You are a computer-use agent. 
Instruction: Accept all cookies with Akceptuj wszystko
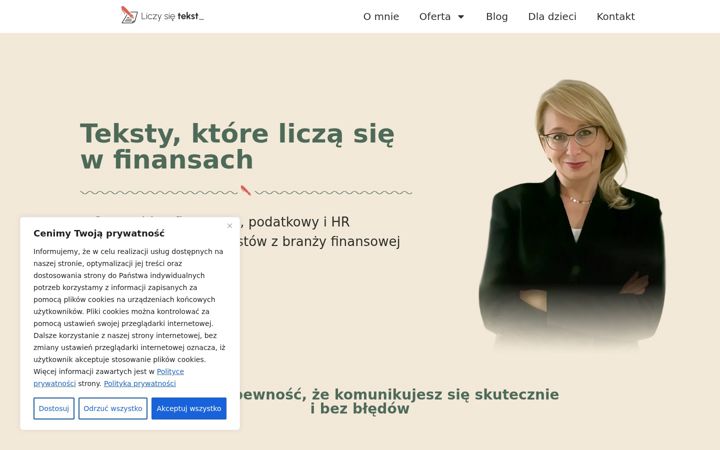(x=189, y=408)
